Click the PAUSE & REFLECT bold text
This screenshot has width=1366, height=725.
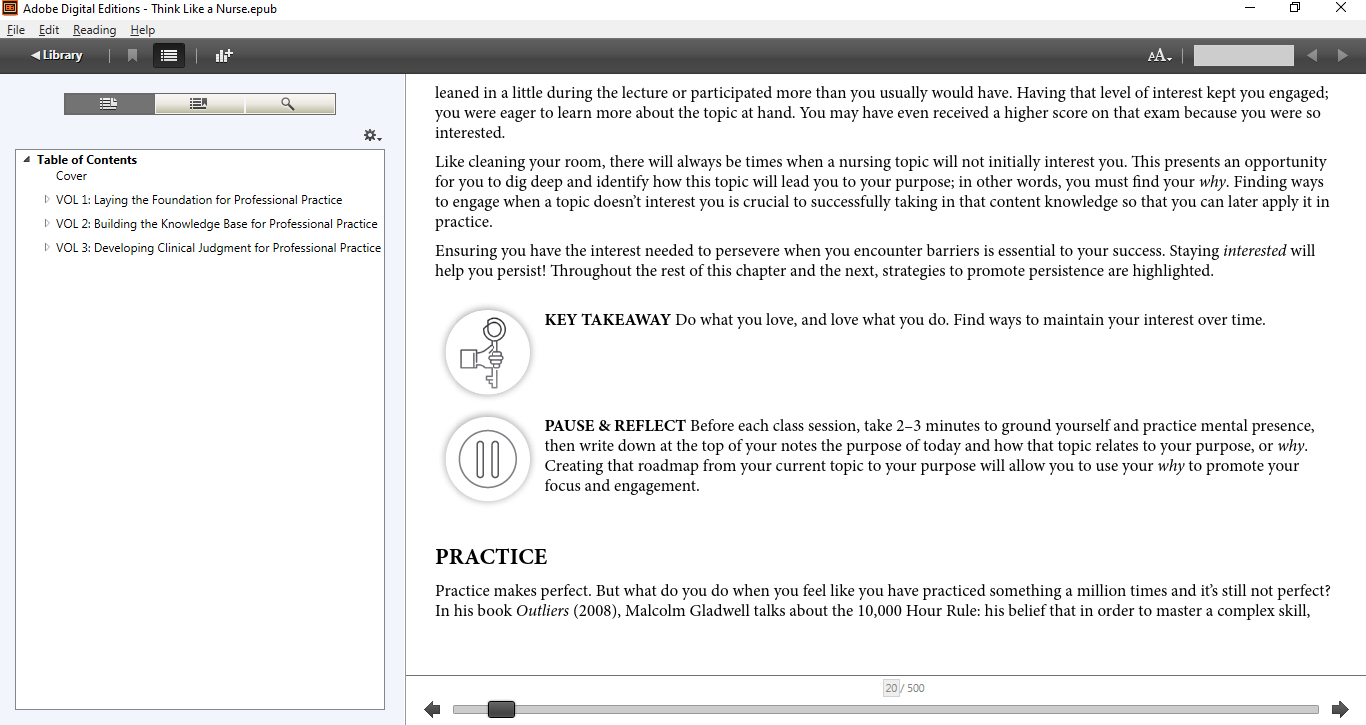(615, 426)
